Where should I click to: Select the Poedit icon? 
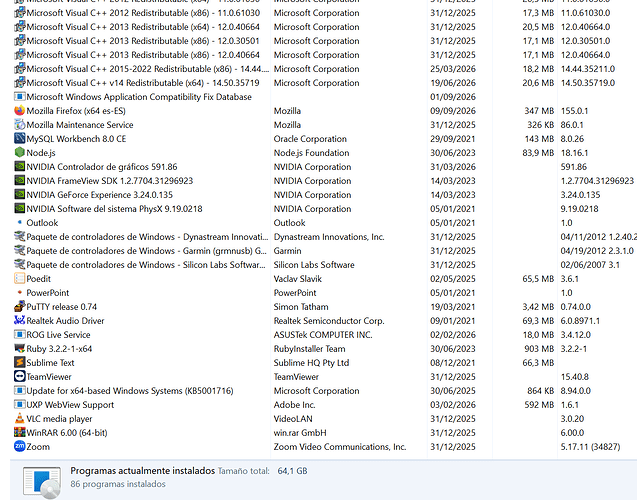(20, 279)
